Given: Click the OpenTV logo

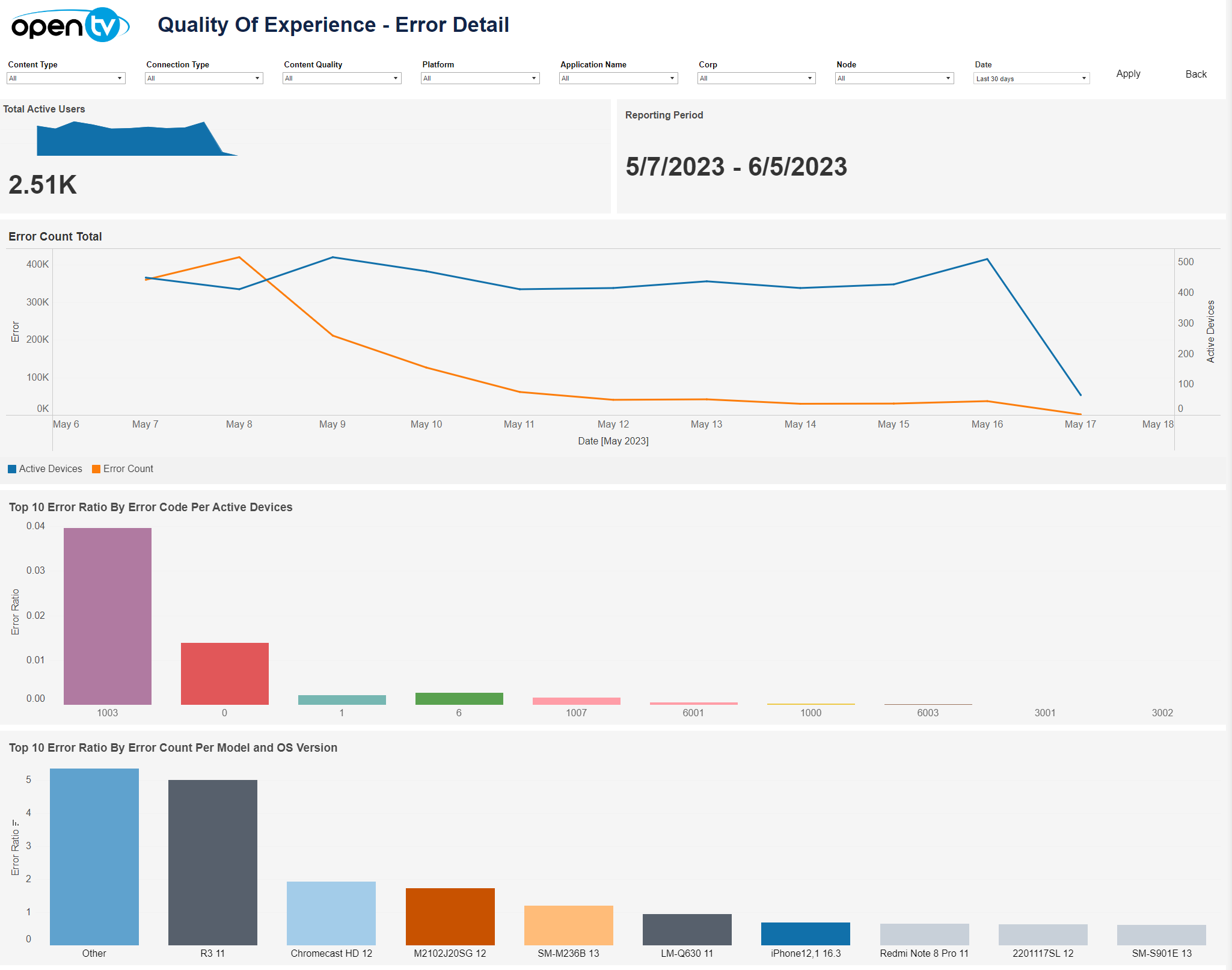Looking at the screenshot, I should click(x=70, y=25).
